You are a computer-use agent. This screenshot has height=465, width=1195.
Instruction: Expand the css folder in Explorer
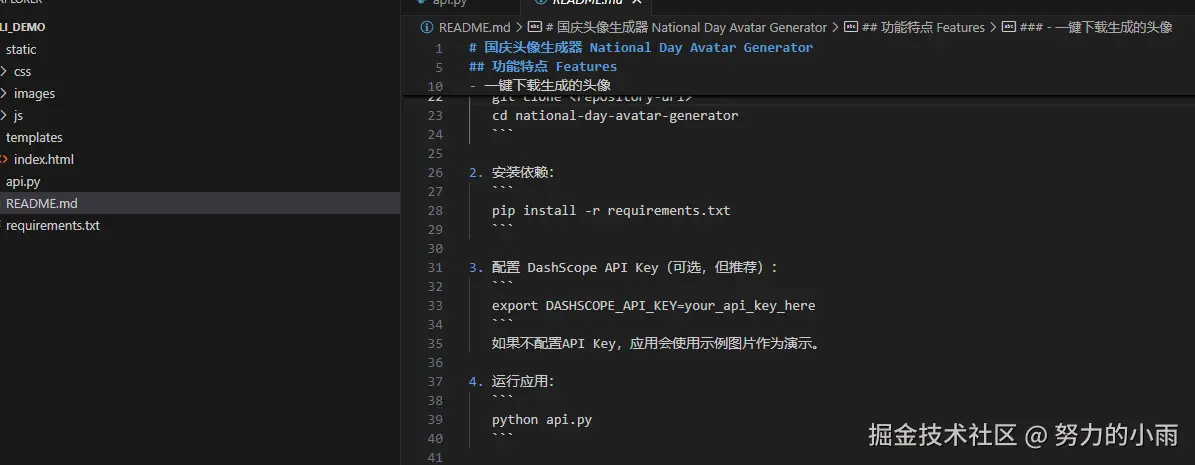pos(22,72)
